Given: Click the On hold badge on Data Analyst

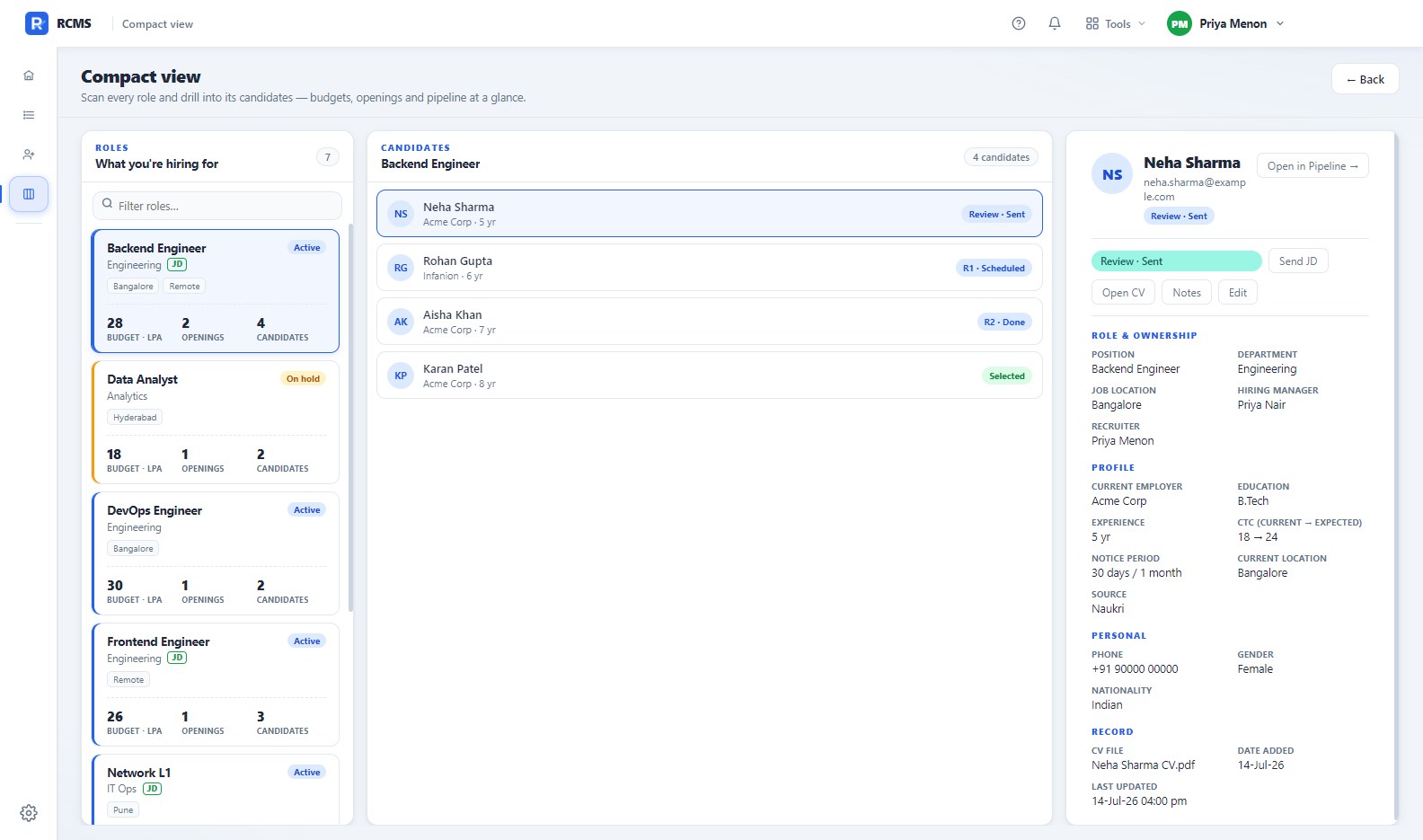Looking at the screenshot, I should pyautogui.click(x=303, y=379).
